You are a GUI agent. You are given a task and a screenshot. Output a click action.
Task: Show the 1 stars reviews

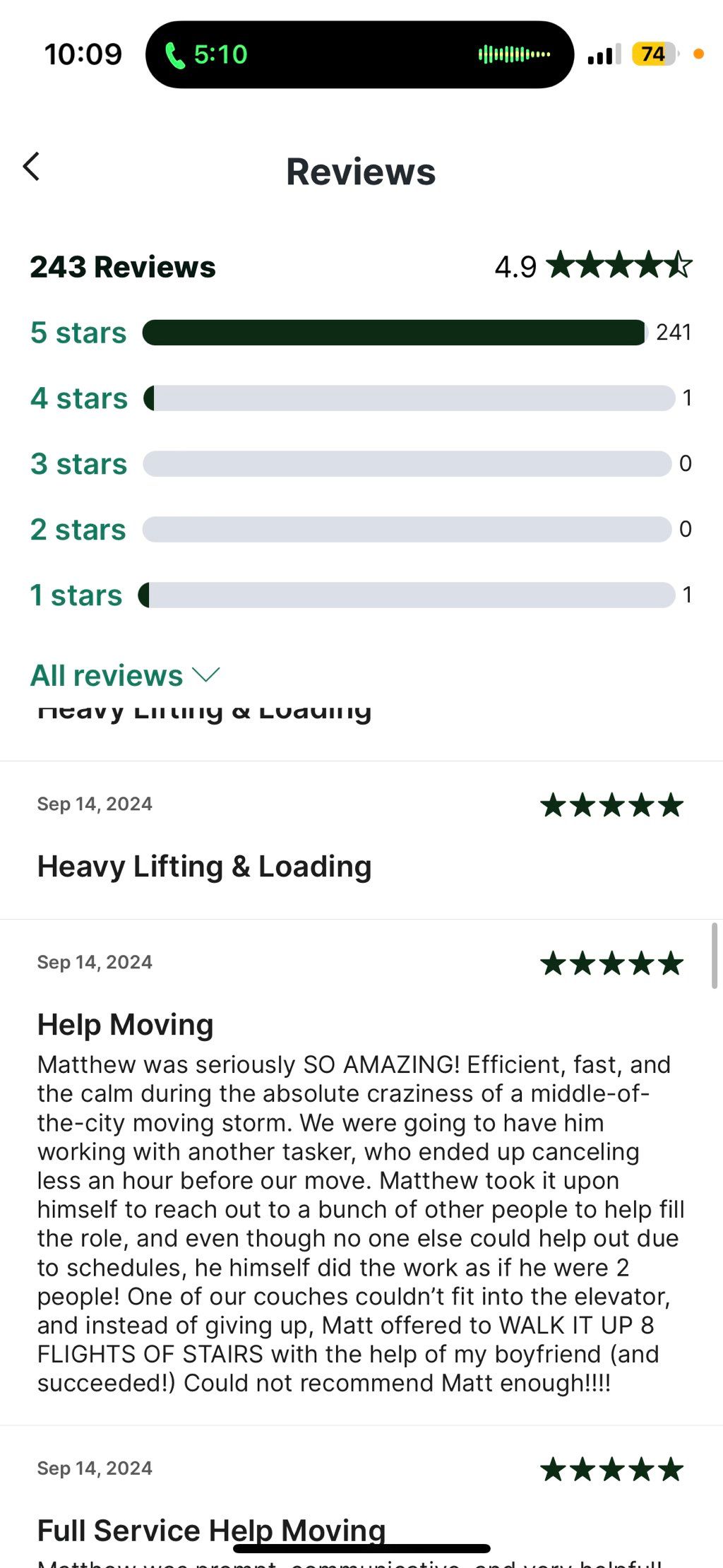pyautogui.click(x=76, y=595)
